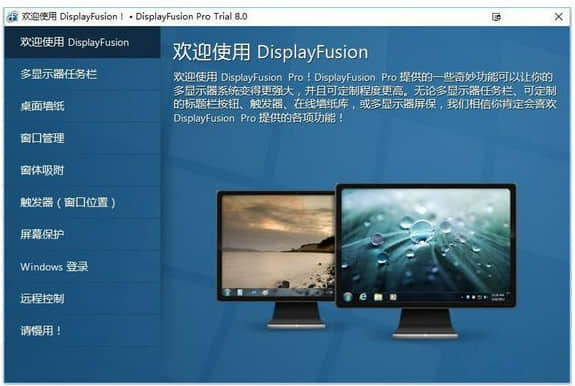Open 触发器（窗口位置）section

click(82, 202)
